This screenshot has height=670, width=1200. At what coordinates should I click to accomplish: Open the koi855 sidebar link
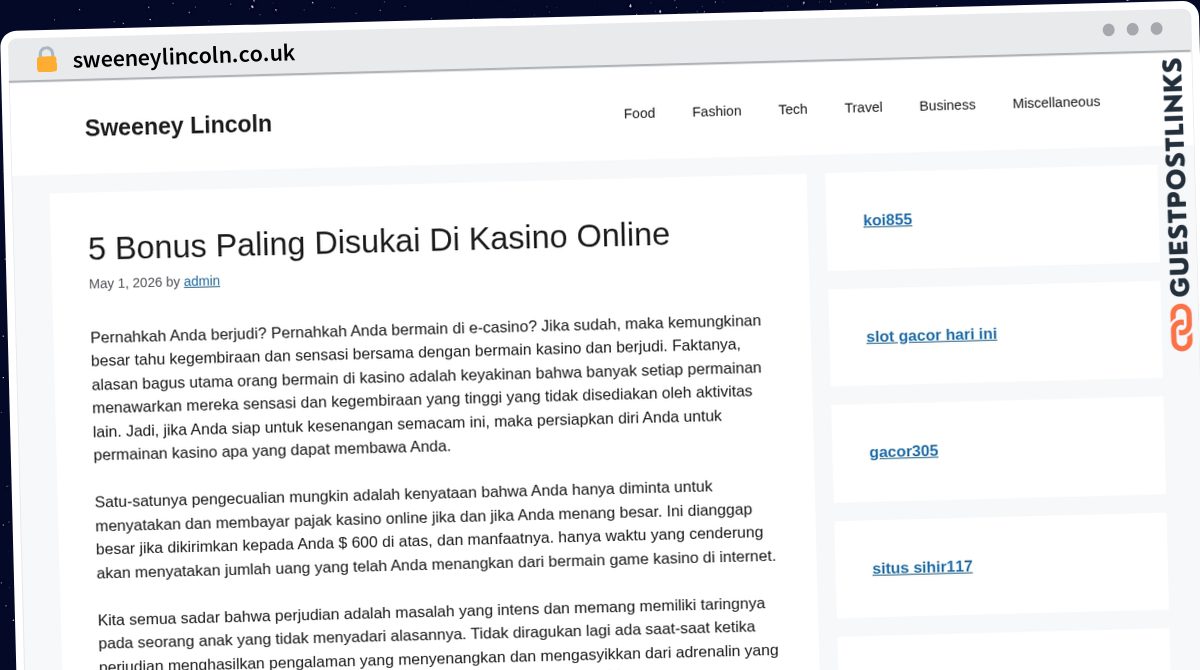point(887,220)
